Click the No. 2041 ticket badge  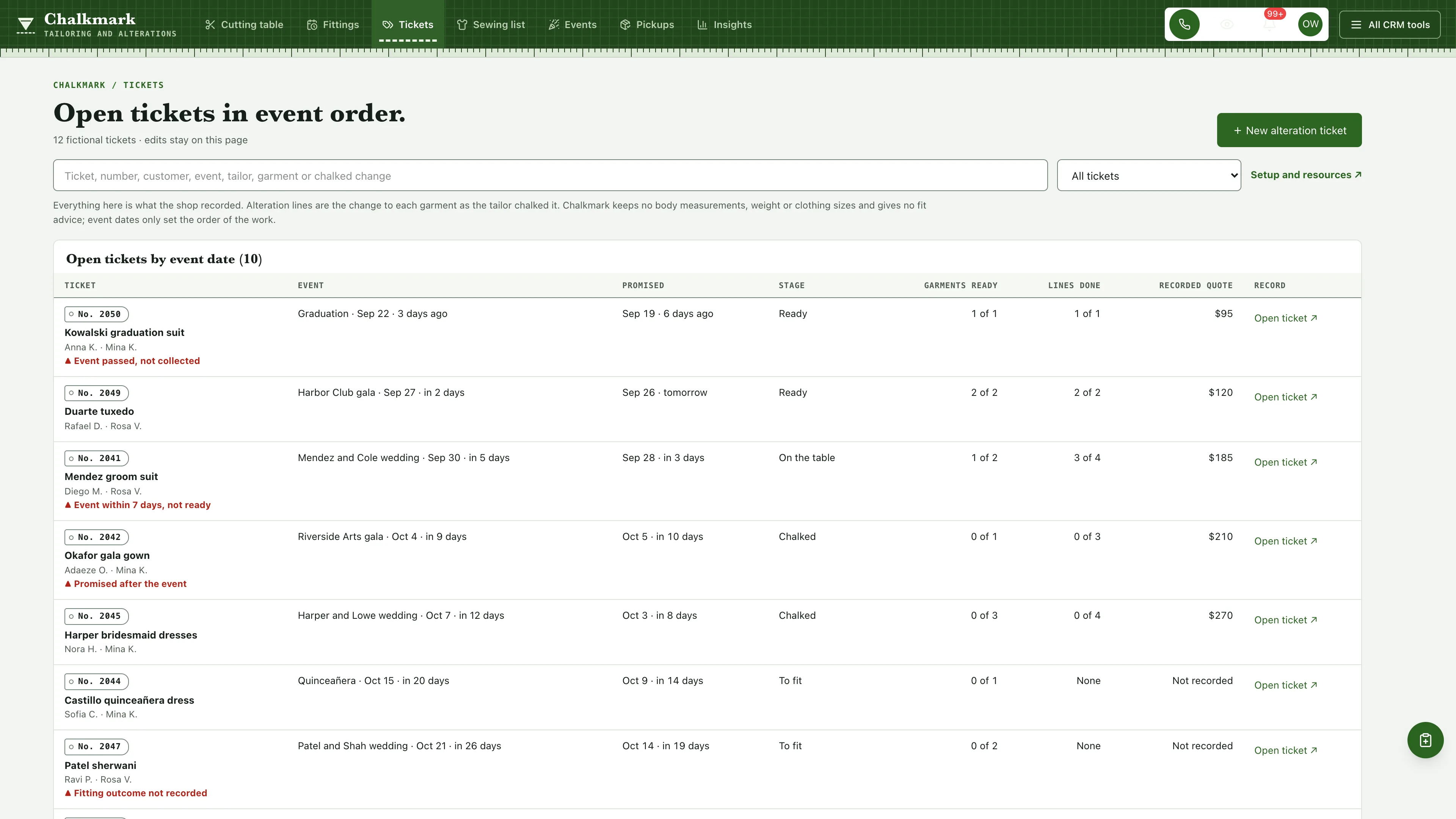(97, 458)
